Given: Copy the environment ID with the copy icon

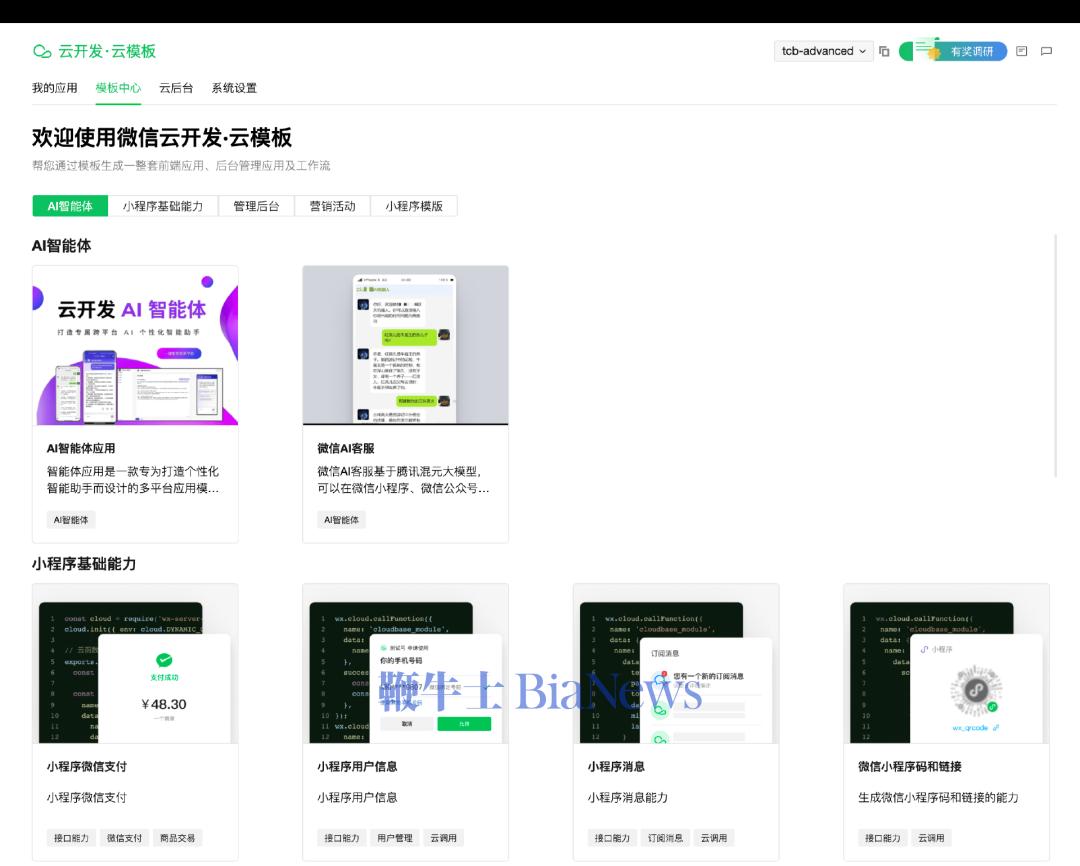Looking at the screenshot, I should (884, 52).
